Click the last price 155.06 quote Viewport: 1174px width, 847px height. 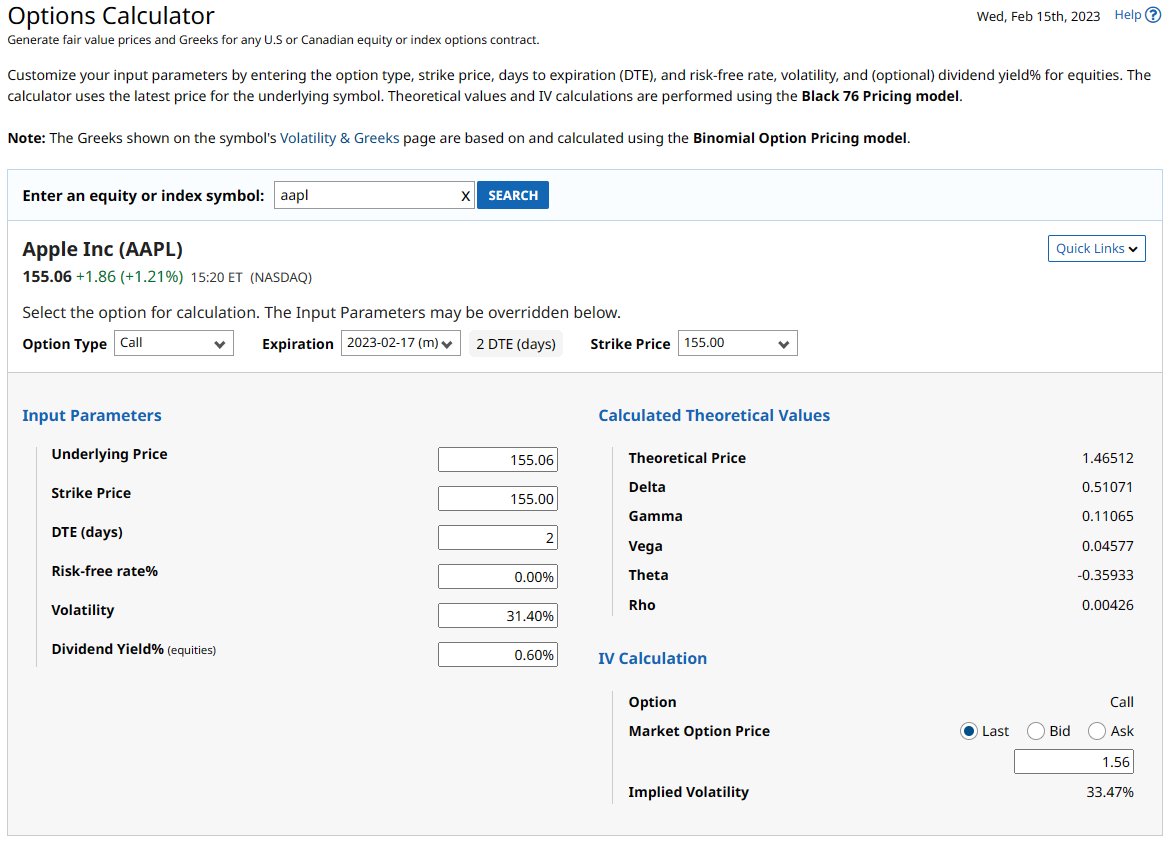click(x=47, y=277)
